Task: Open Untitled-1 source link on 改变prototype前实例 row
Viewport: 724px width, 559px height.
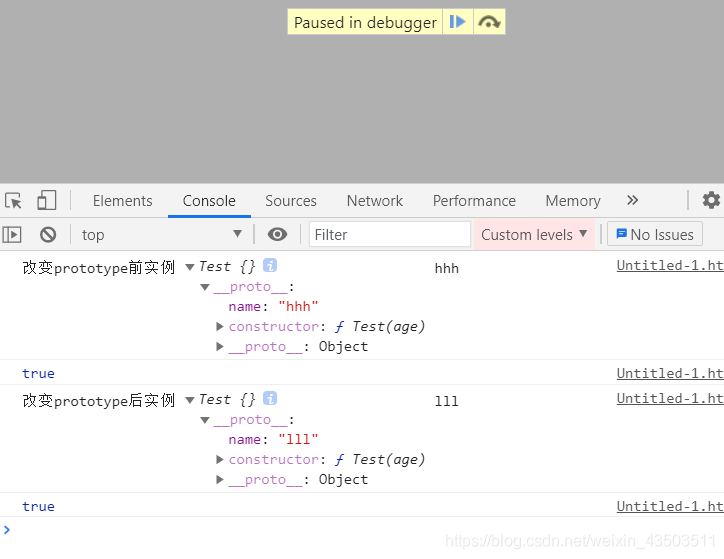Action: pos(670,265)
